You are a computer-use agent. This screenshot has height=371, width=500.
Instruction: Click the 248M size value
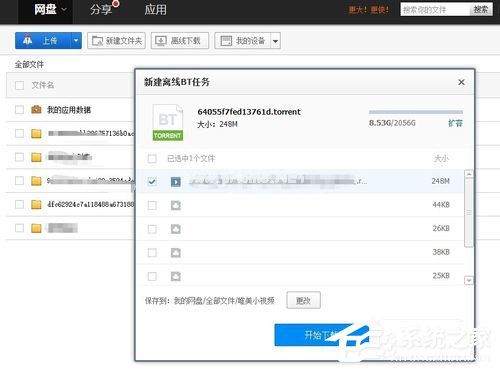[440, 181]
